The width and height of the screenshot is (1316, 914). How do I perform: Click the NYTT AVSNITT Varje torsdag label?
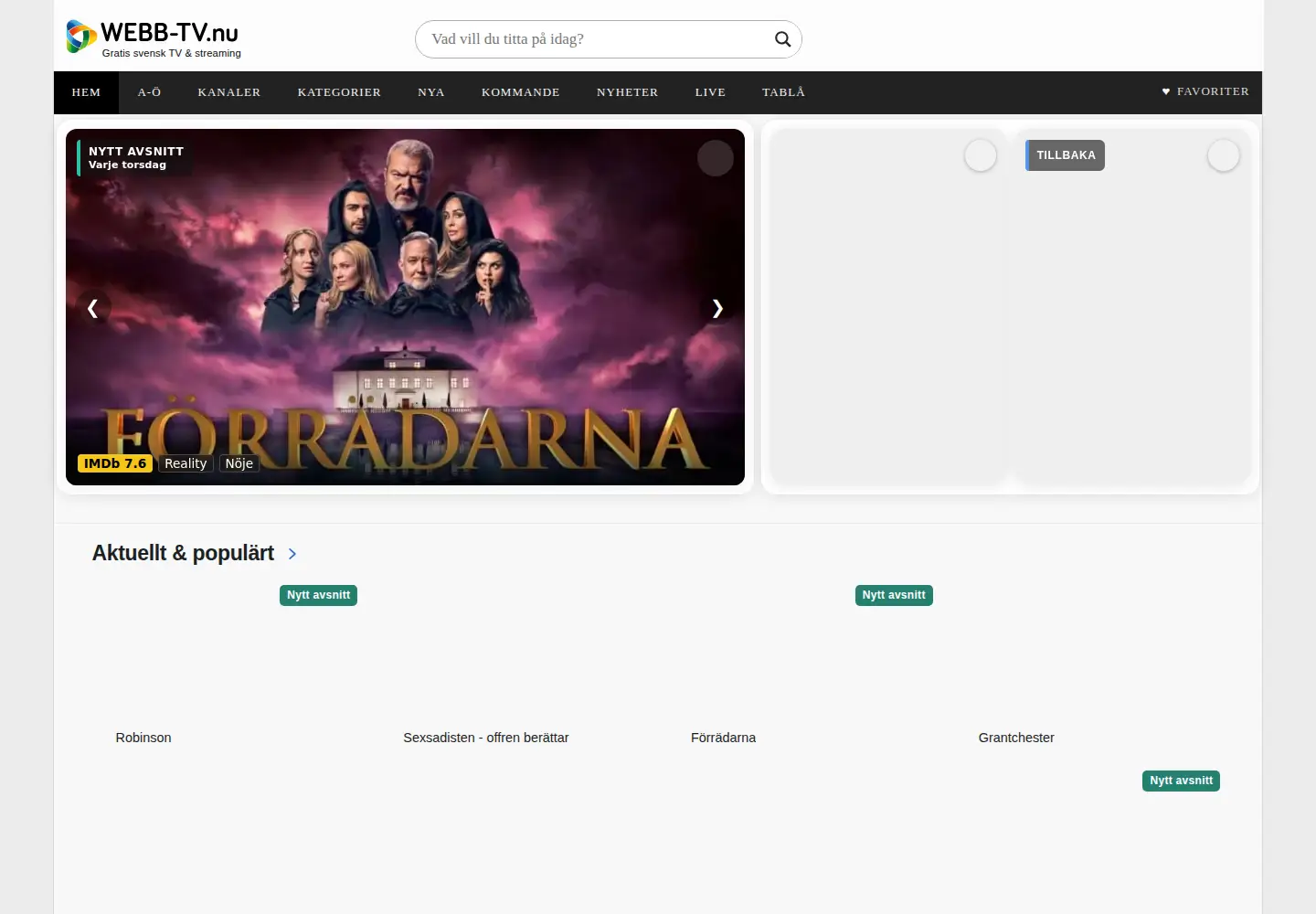(135, 157)
